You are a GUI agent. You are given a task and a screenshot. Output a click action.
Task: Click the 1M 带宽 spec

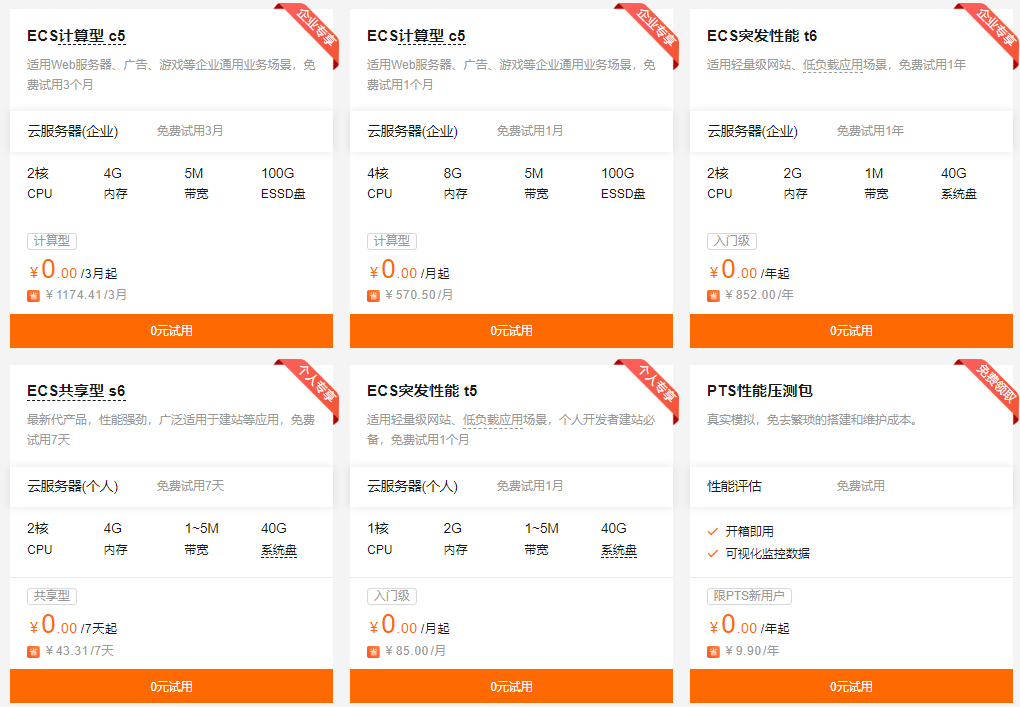(x=876, y=183)
